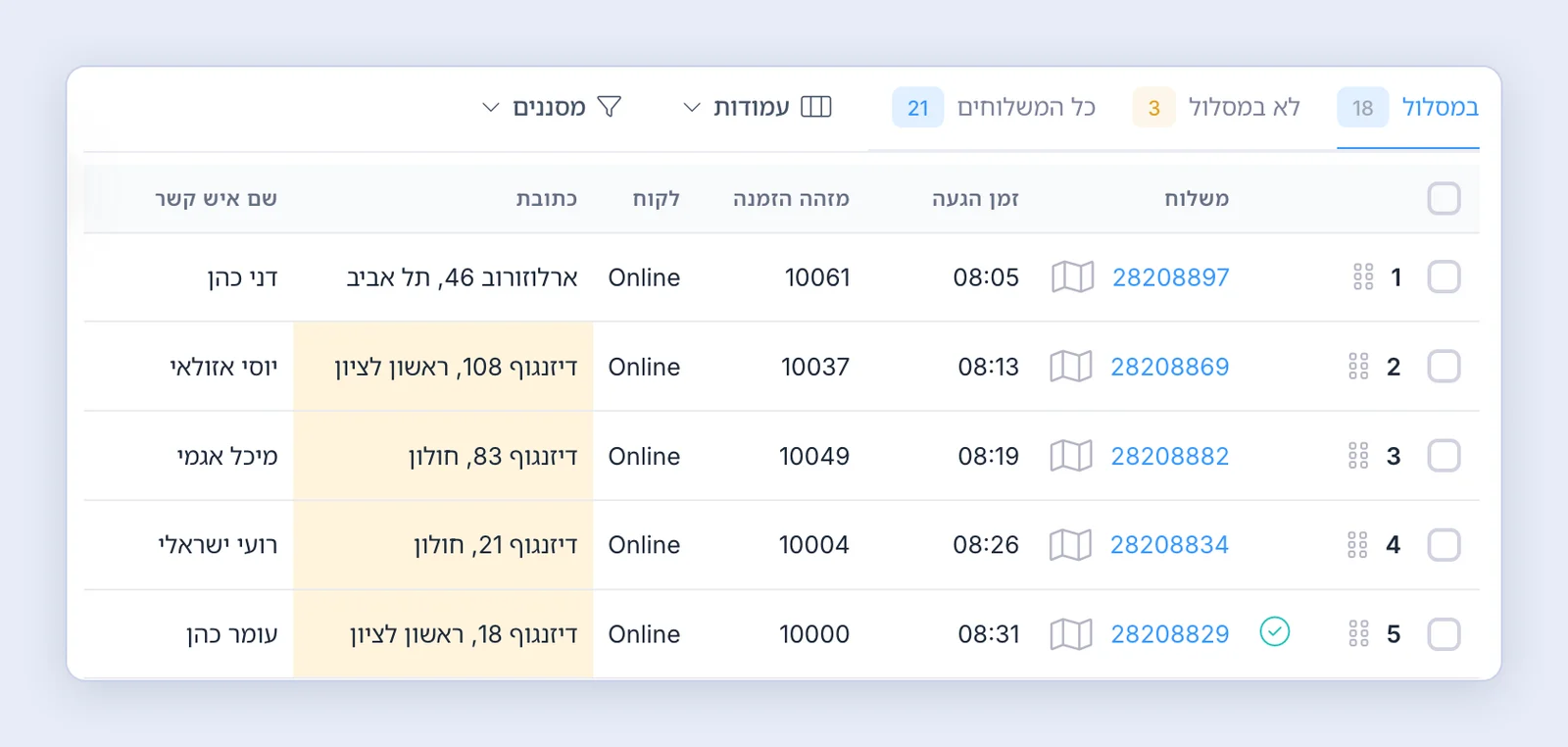This screenshot has width=1568, height=747.
Task: Click the funnel filter icon
Action: 610,107
